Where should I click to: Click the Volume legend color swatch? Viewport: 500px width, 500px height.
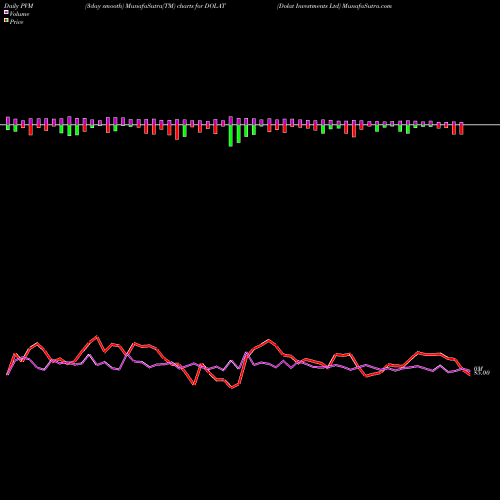[6, 12]
